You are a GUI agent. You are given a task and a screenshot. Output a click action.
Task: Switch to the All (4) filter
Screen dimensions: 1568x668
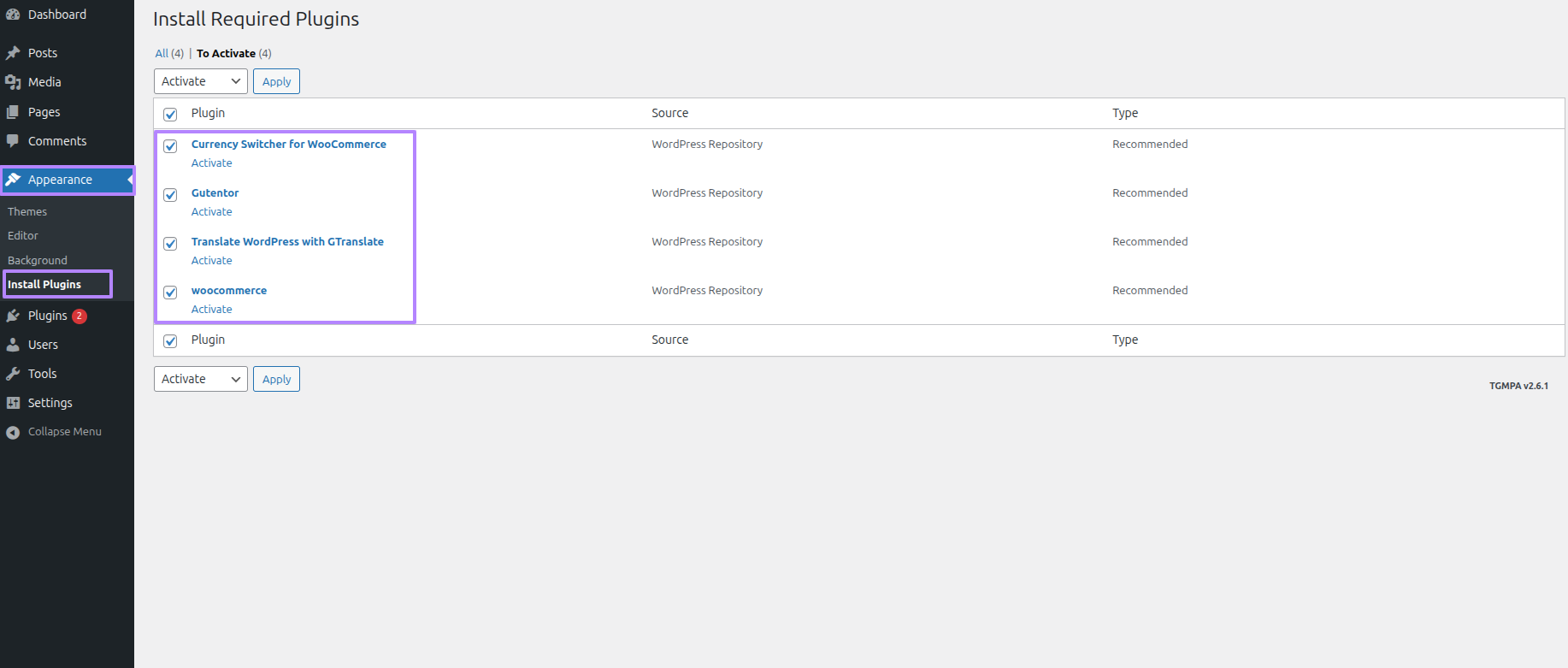point(169,53)
